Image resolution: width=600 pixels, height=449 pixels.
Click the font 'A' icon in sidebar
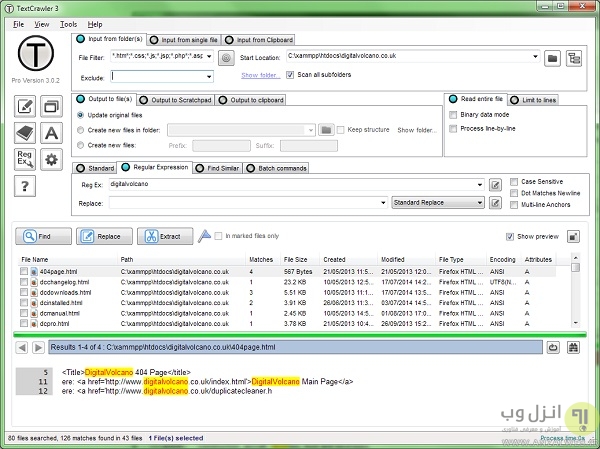(51, 132)
